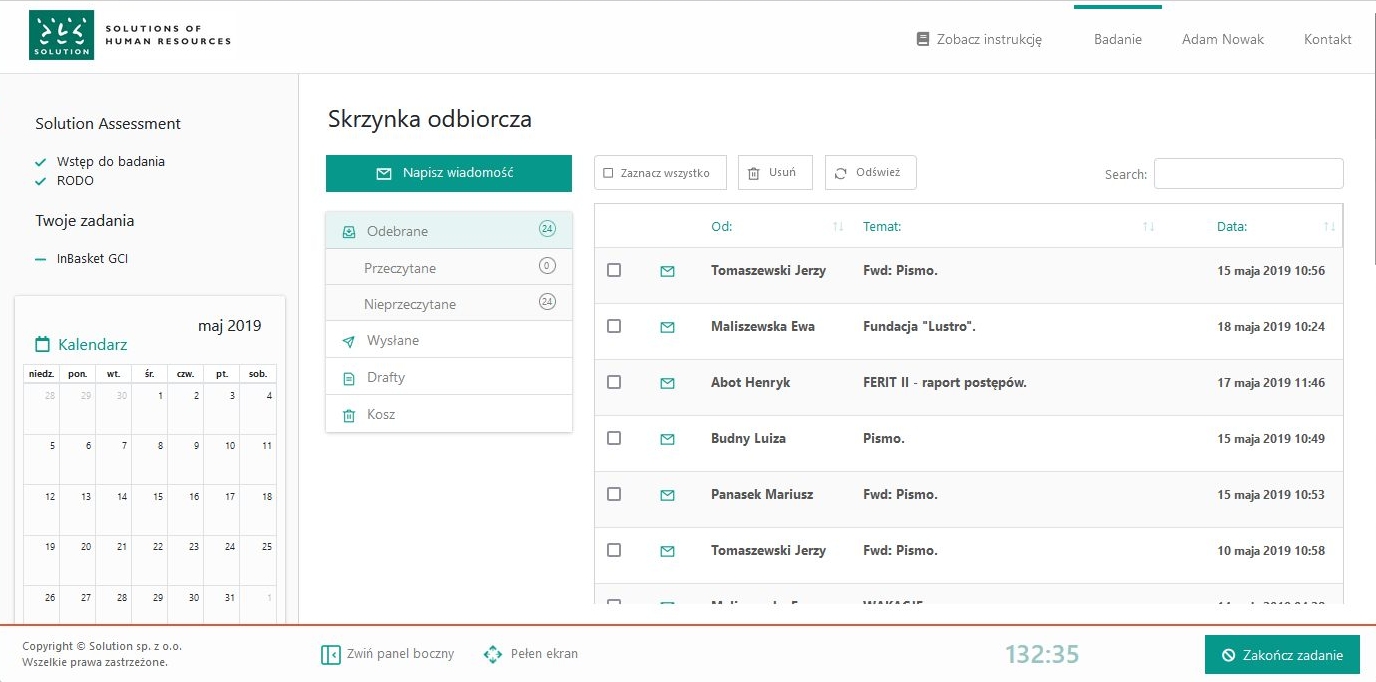This screenshot has width=1376, height=682.
Task: Toggle the Zaznacz wszystko select-all checkbox
Action: (608, 173)
